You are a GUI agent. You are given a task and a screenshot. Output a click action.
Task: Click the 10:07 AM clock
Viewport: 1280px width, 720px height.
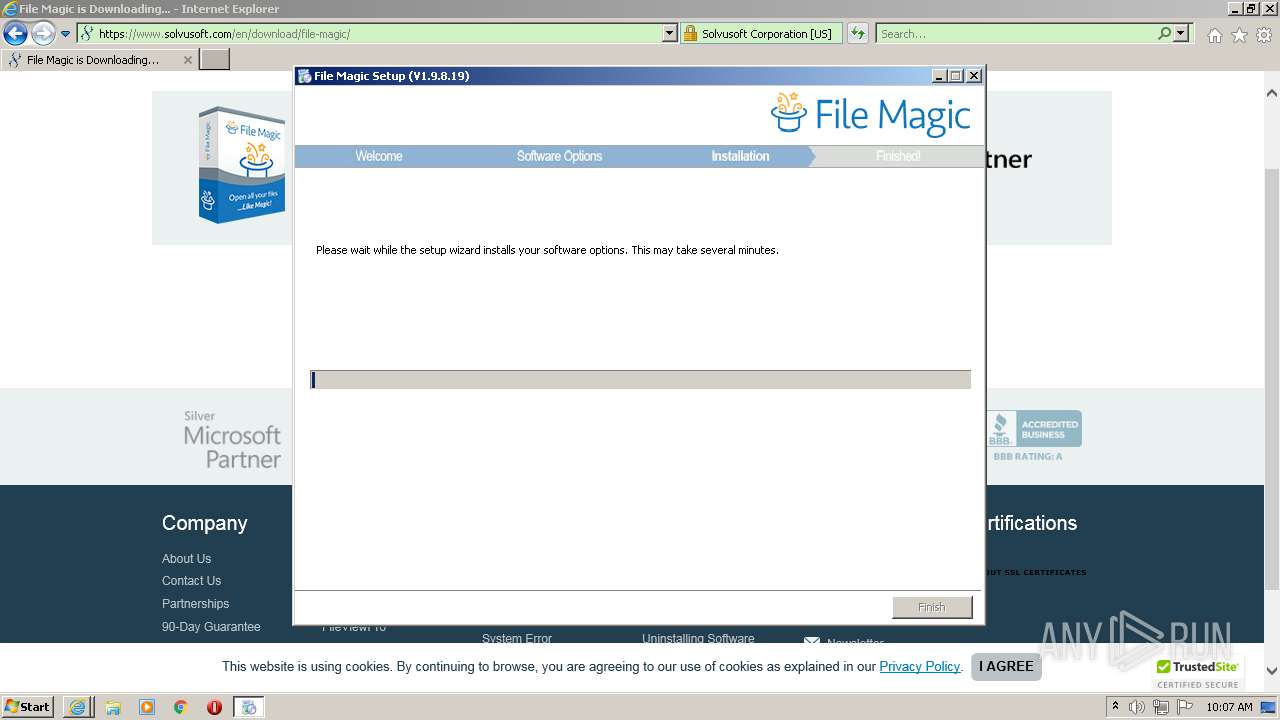point(1229,707)
